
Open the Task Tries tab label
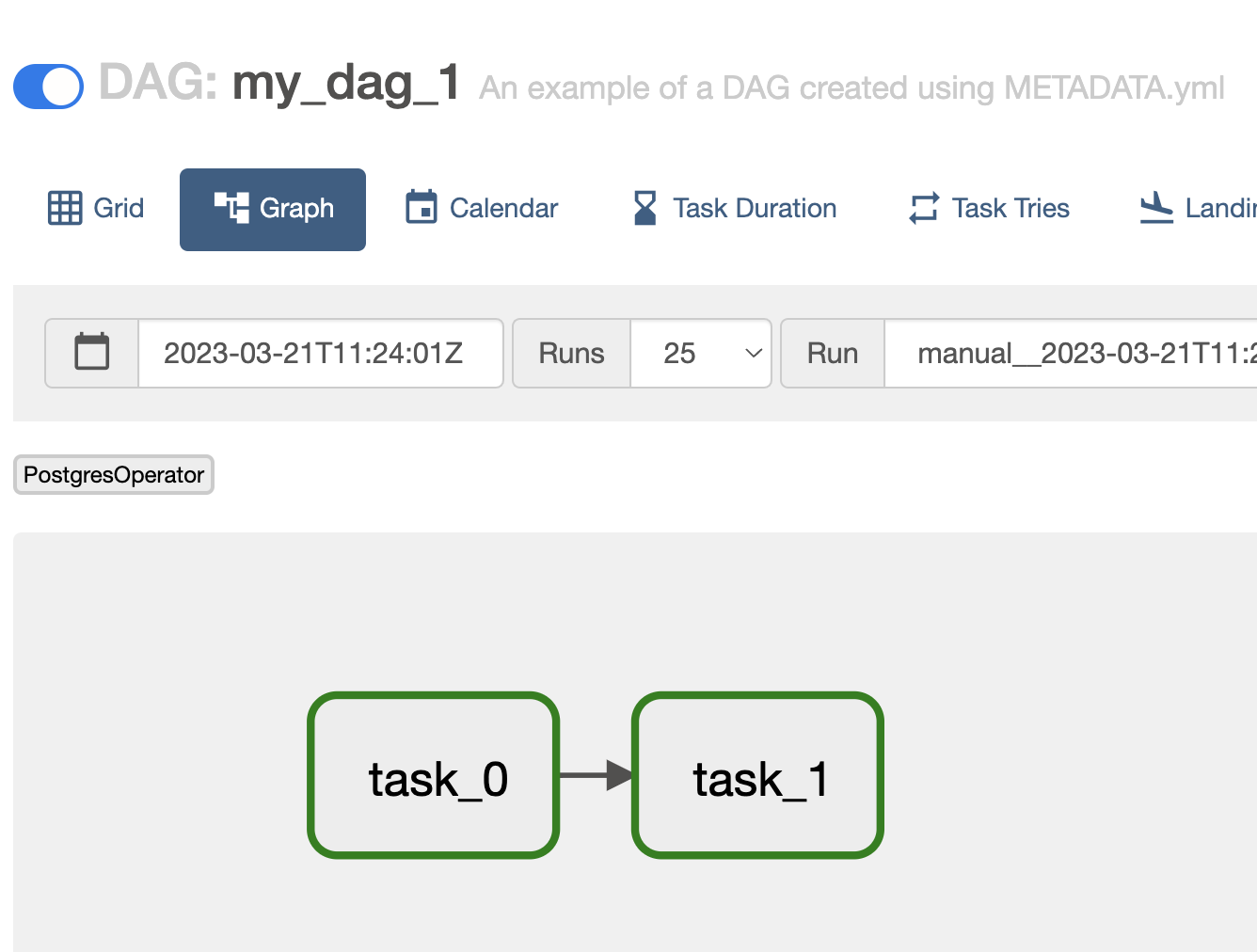pos(1010,208)
